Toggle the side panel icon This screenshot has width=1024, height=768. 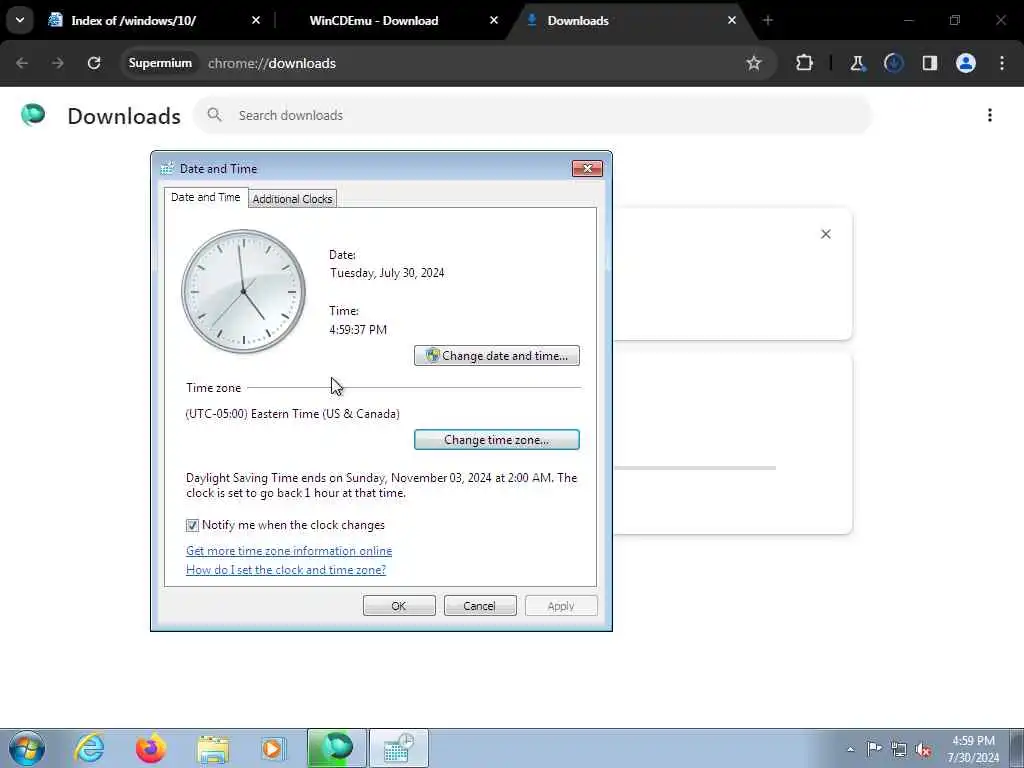point(929,63)
